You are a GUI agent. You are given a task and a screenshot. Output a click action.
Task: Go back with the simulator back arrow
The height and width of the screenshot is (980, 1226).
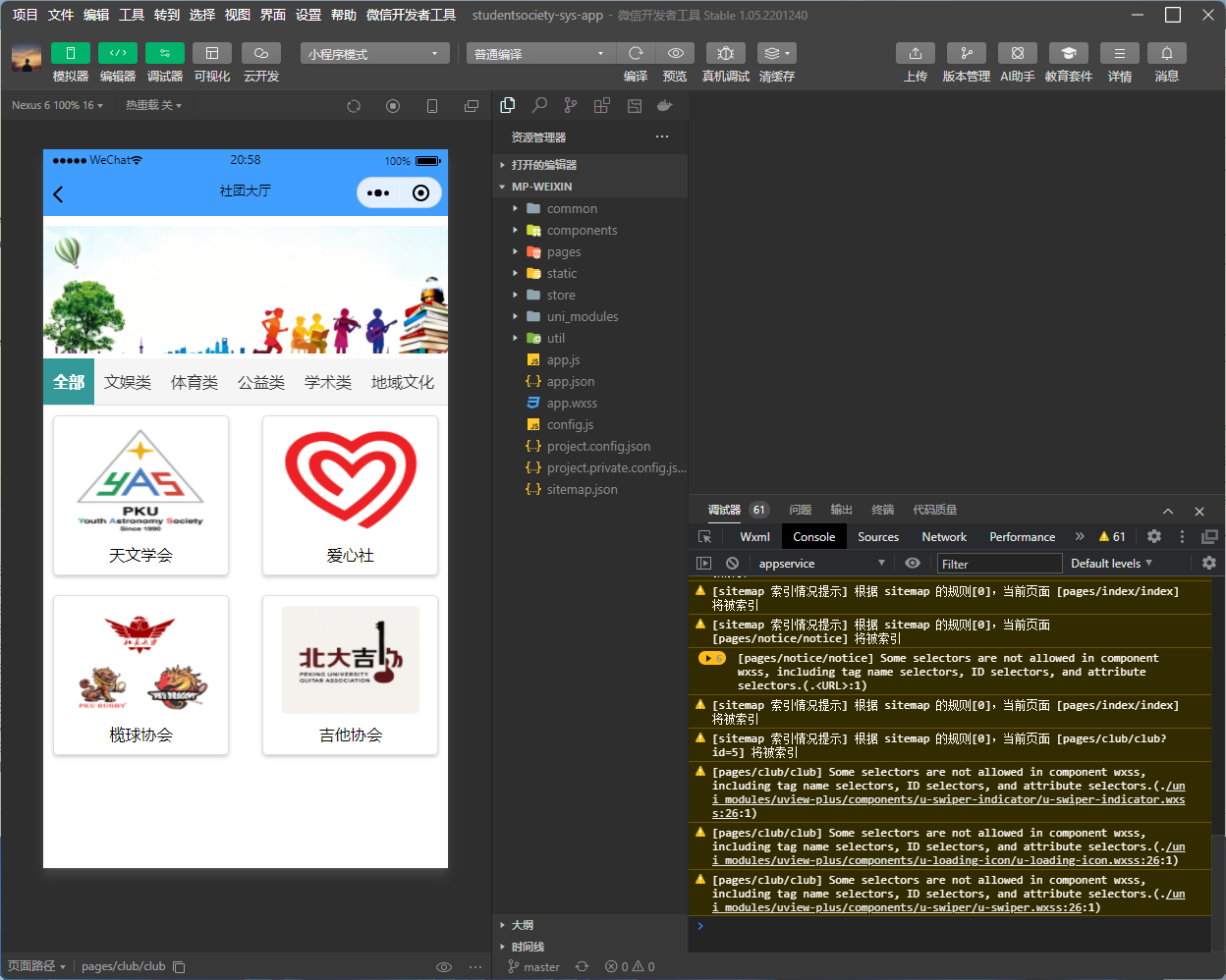coord(58,194)
